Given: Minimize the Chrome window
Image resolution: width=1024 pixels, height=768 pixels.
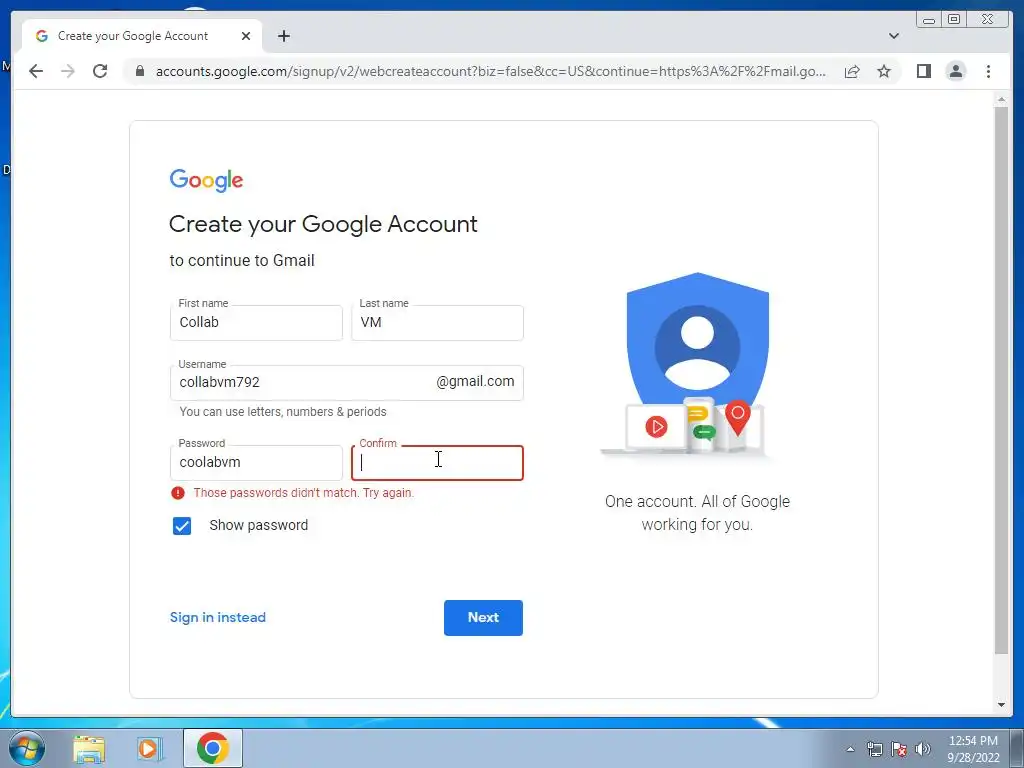Looking at the screenshot, I should [x=929, y=20].
